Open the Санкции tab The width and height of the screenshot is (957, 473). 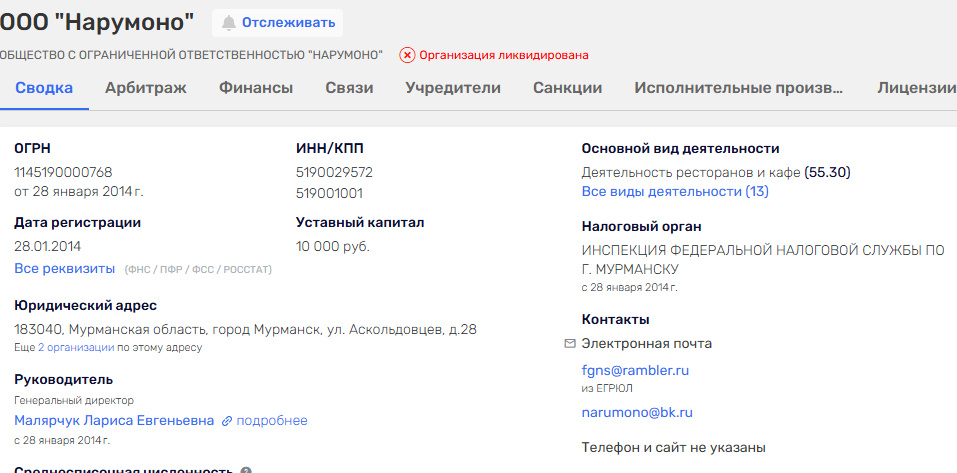click(568, 88)
